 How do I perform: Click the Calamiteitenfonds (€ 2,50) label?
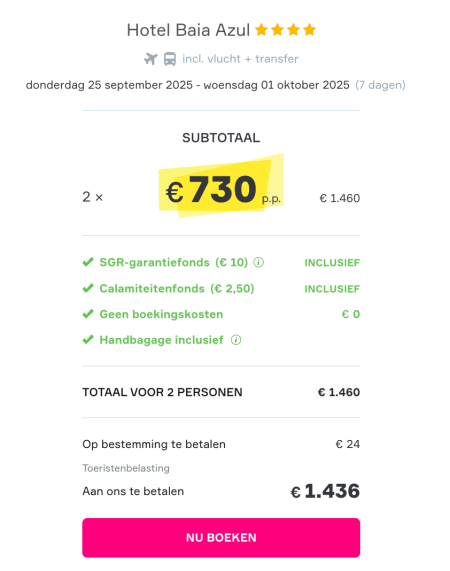[x=177, y=288]
